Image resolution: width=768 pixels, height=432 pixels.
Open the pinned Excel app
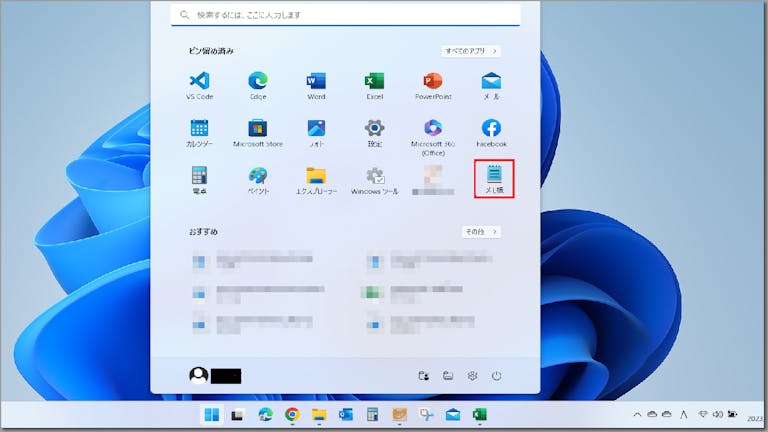[374, 86]
